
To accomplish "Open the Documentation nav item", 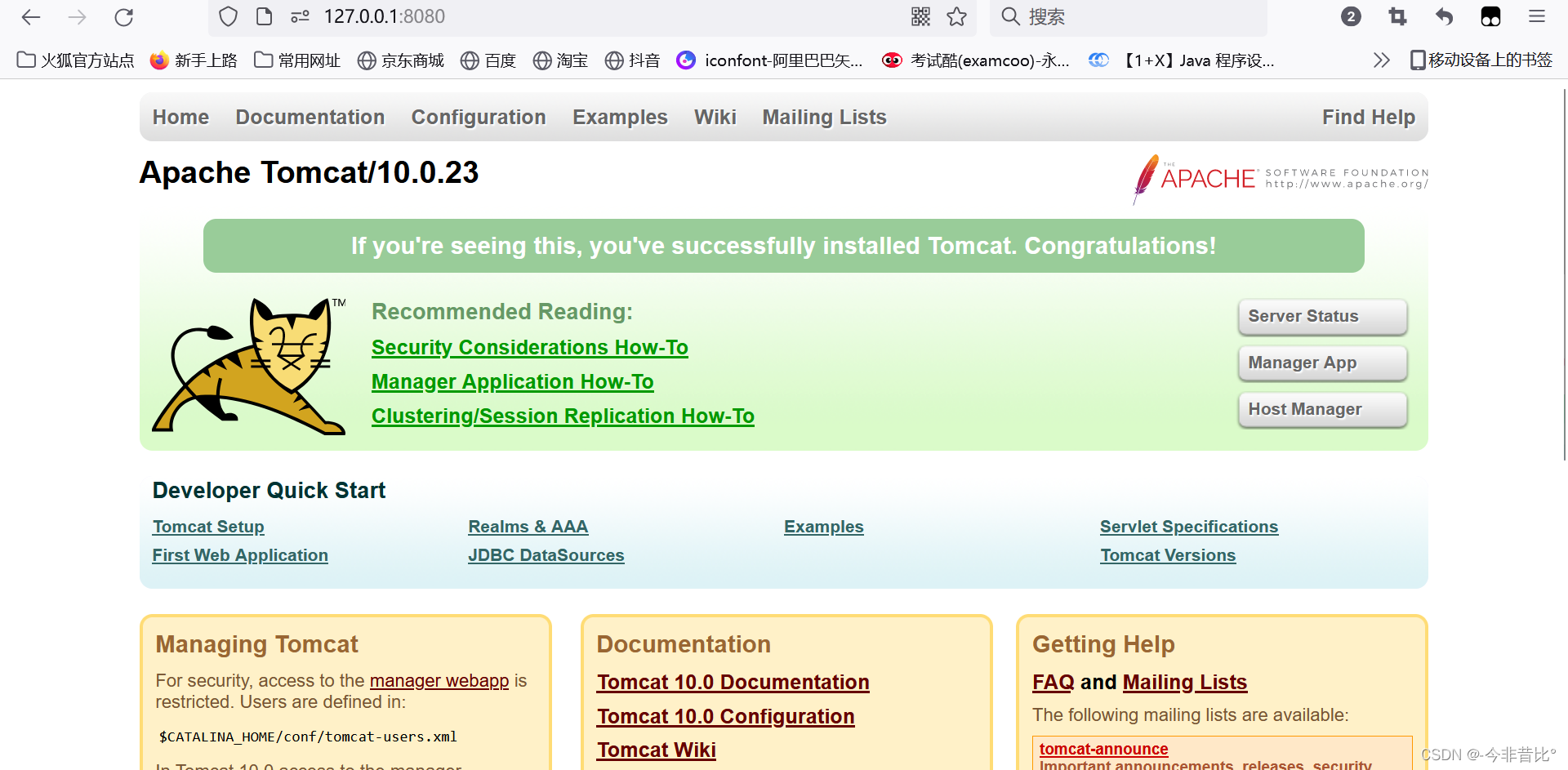I will (x=310, y=118).
